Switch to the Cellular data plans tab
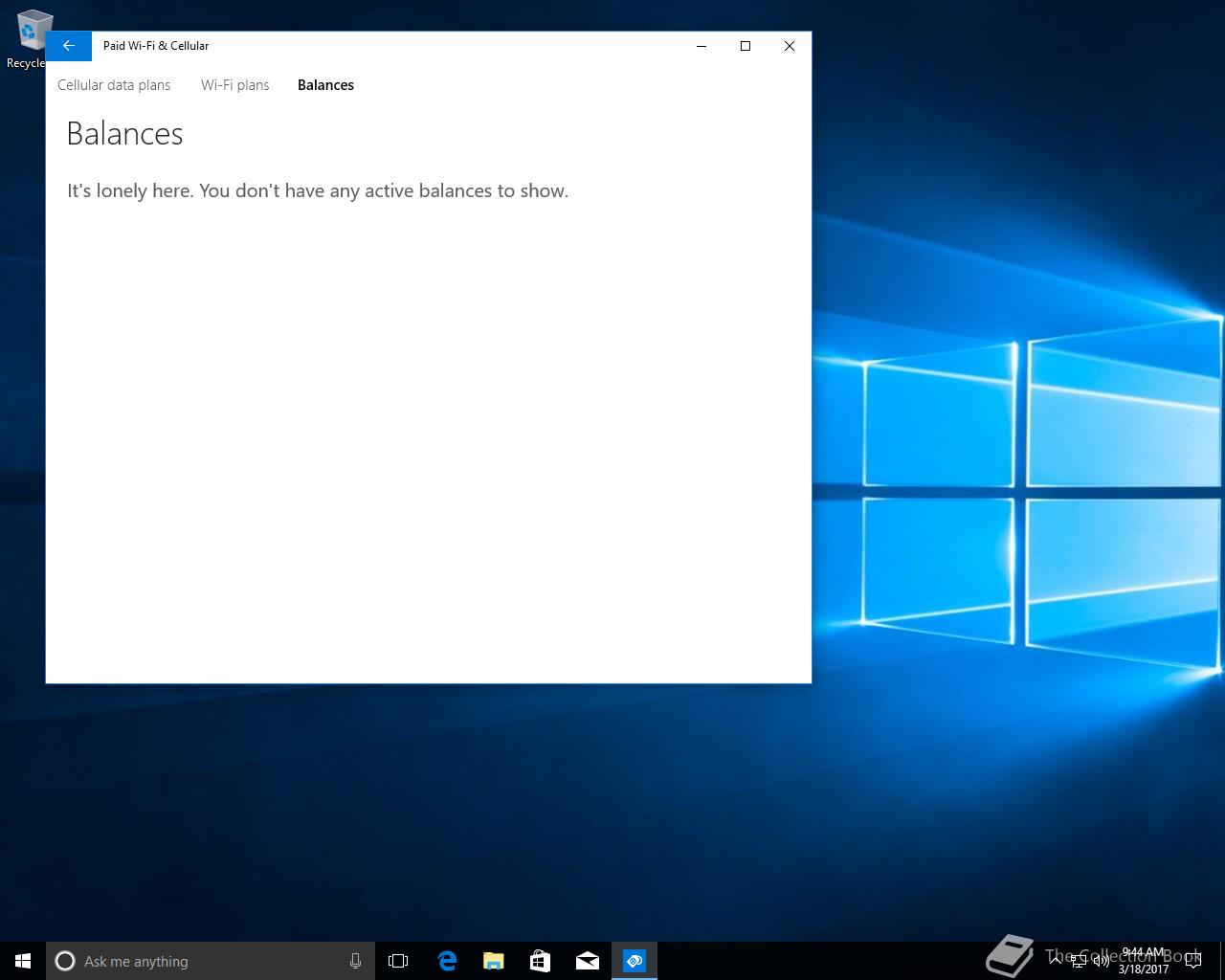The width and height of the screenshot is (1225, 980). [x=114, y=85]
